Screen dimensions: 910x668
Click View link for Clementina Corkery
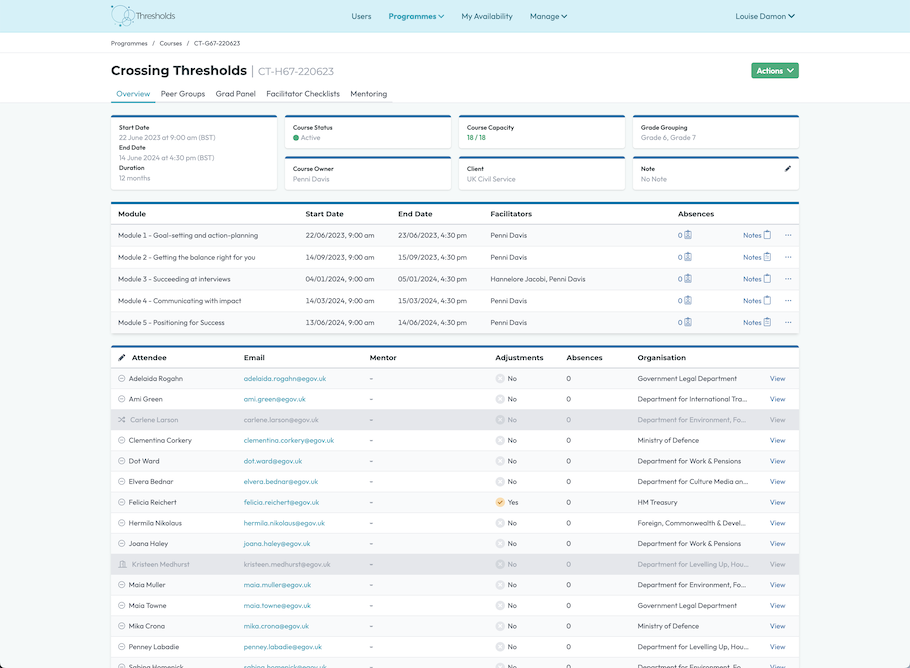(777, 440)
